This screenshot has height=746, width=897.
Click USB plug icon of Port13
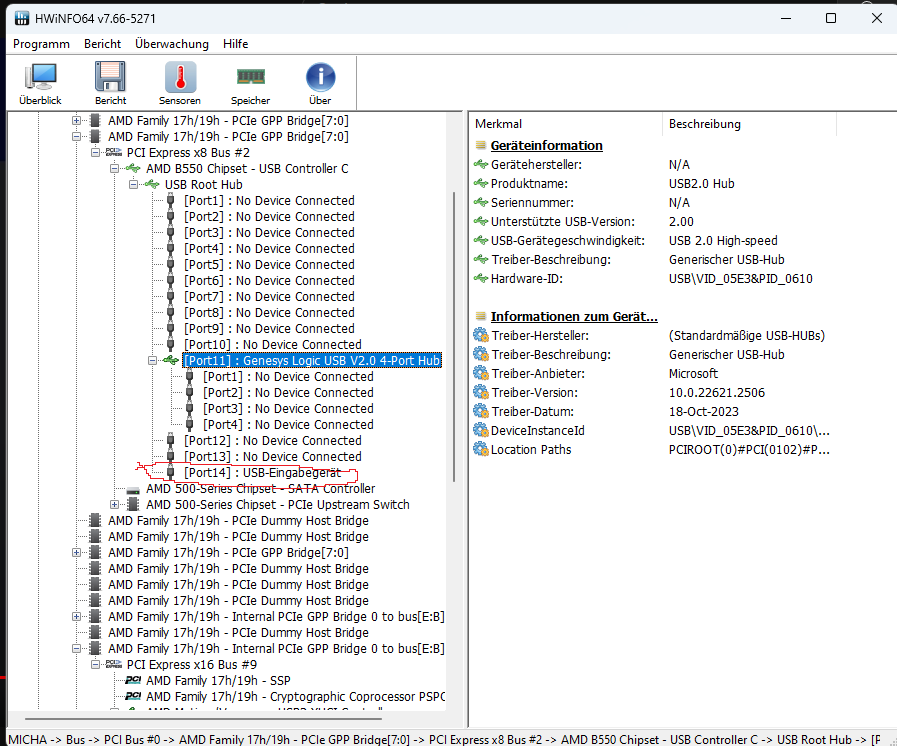tap(170, 456)
